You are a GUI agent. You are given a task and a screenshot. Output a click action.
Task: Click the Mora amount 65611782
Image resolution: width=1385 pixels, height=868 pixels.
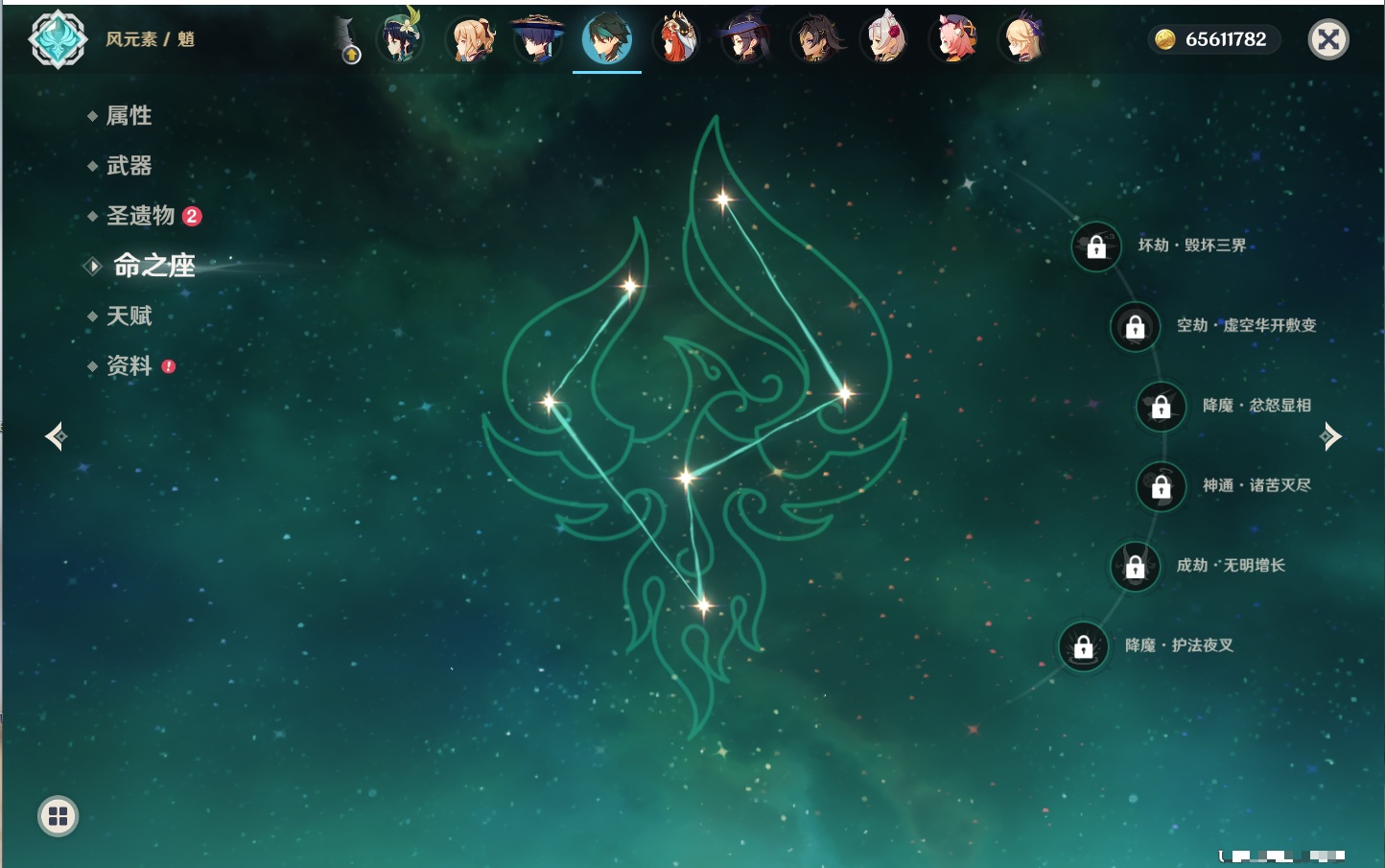(x=1226, y=39)
